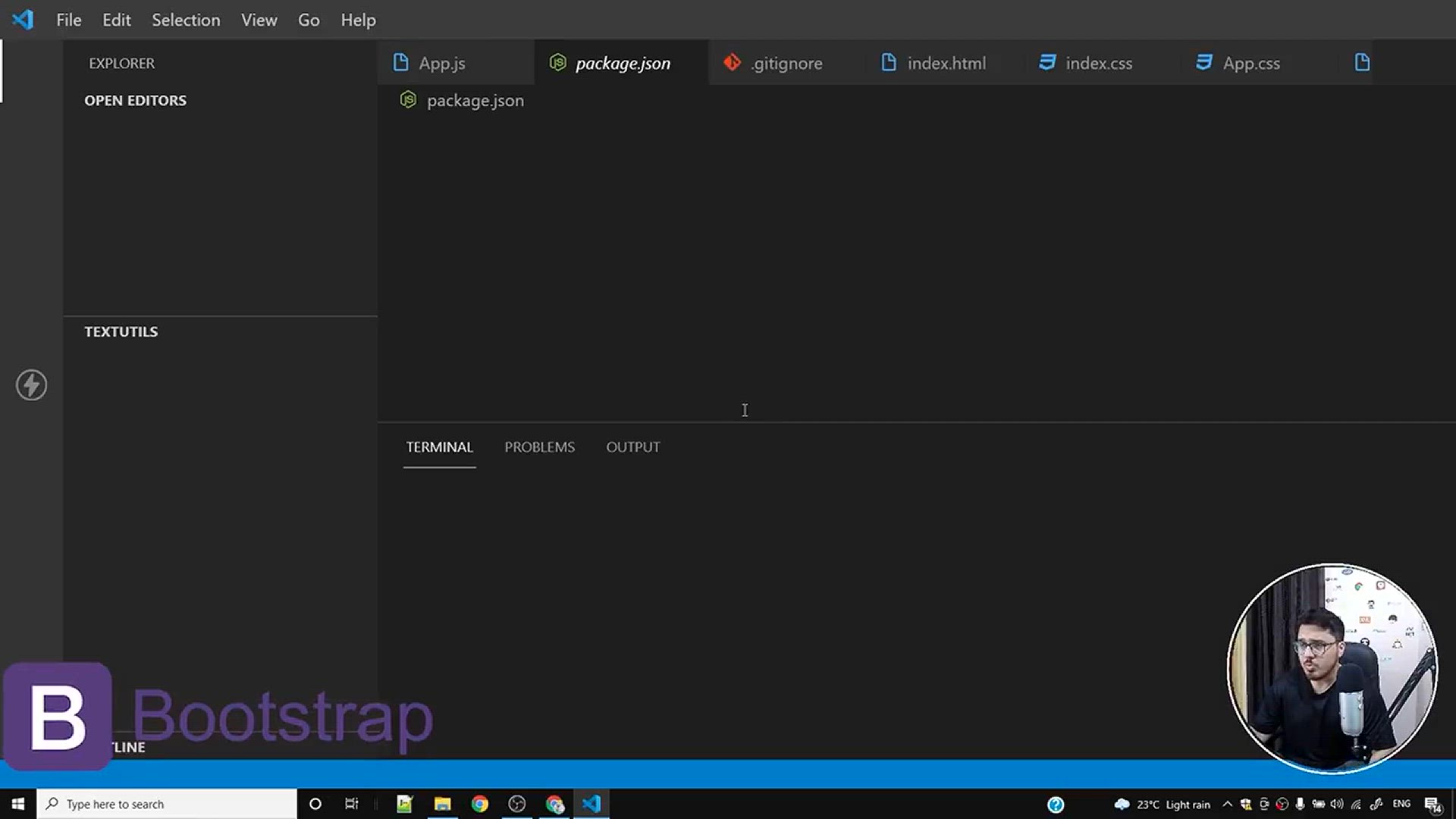
Task: Open the volume speaker tray icon
Action: [1337, 805]
